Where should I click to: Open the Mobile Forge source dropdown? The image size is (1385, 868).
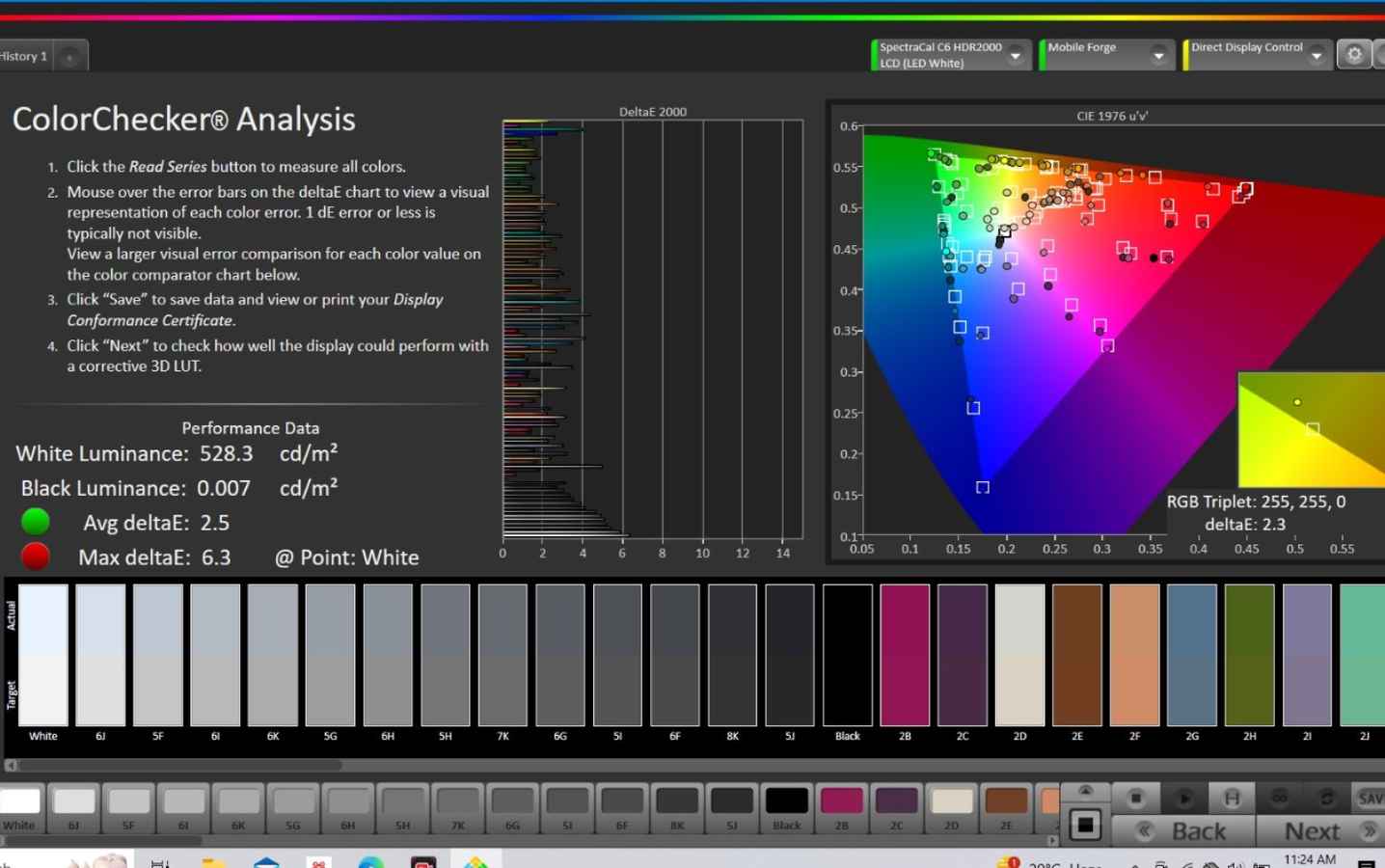click(1158, 56)
